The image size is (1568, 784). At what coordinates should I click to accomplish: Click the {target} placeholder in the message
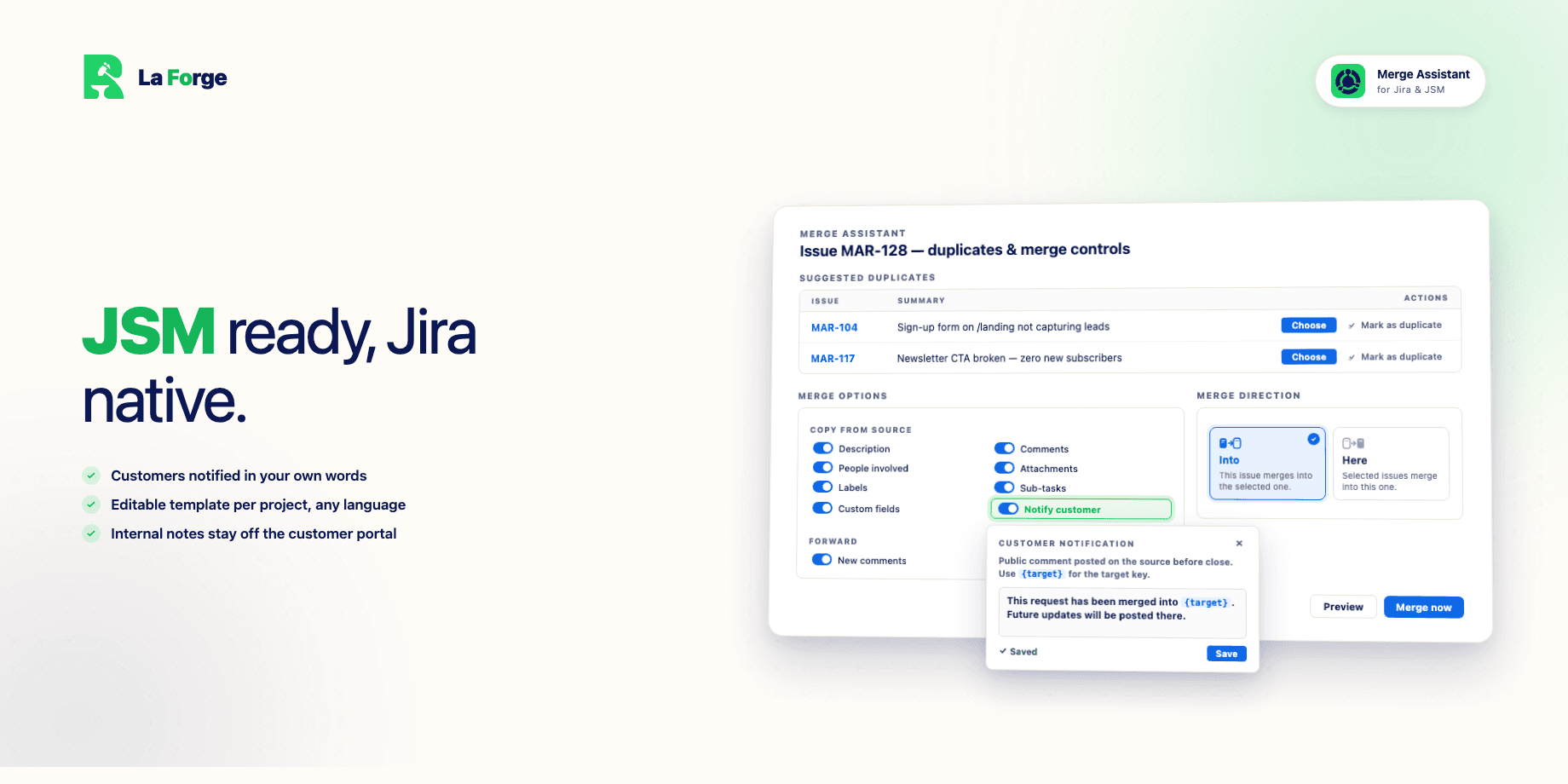point(1207,602)
